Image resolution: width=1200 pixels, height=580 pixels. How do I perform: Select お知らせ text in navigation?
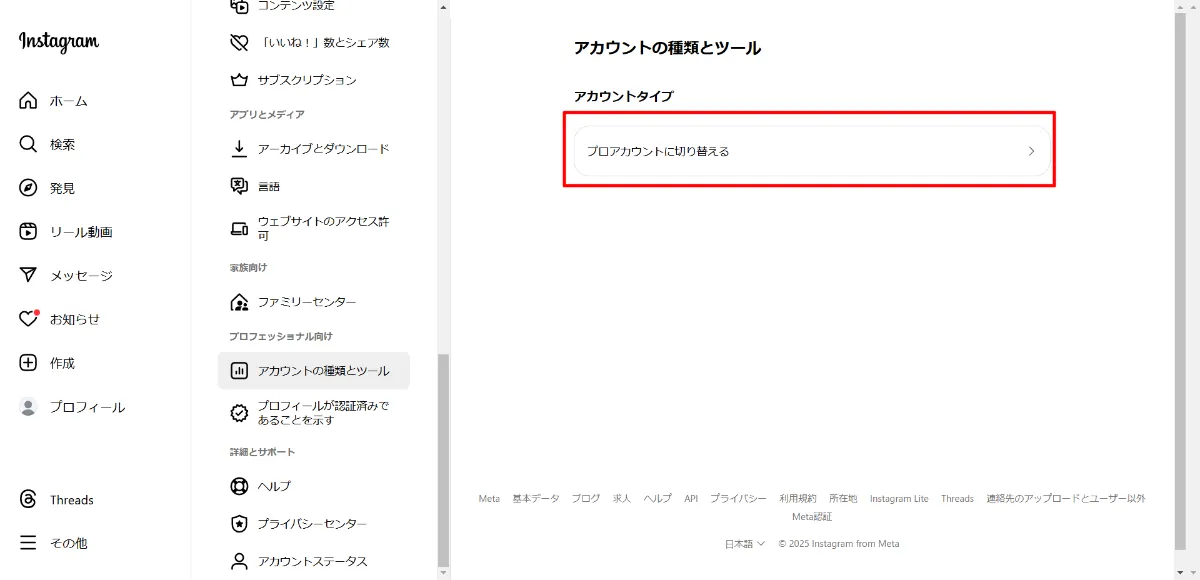pos(75,319)
